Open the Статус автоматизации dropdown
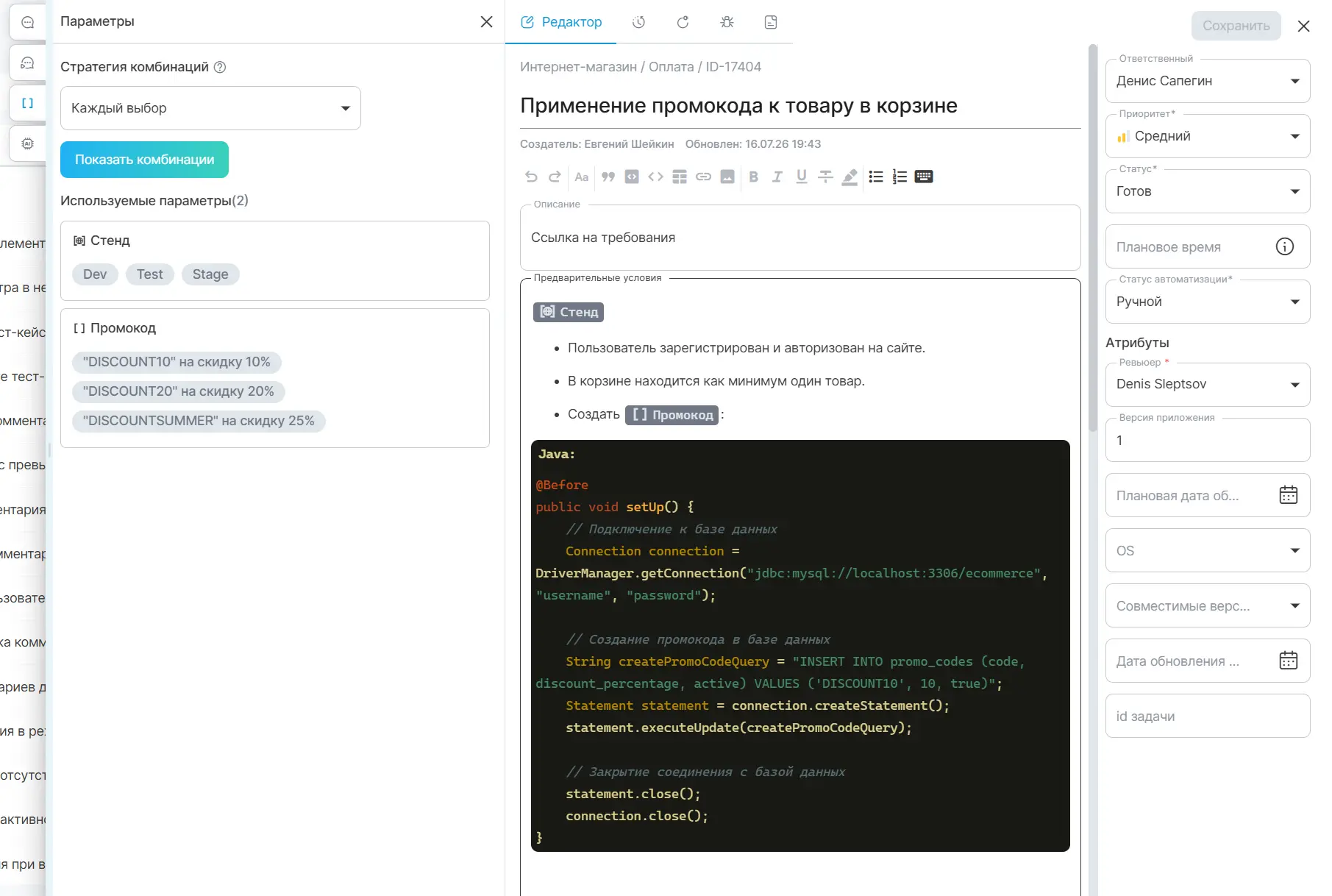 (x=1208, y=302)
